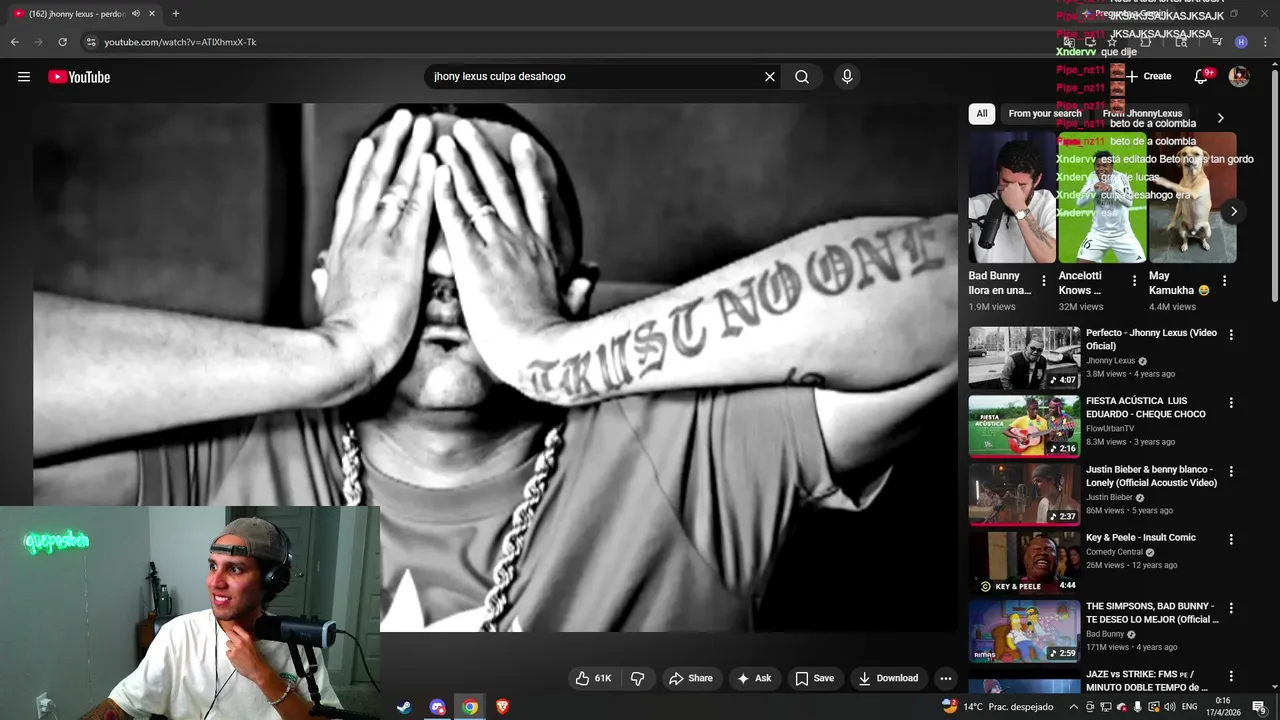The height and width of the screenshot is (720, 1280).
Task: Open Bad Bunny llora Short thumbnail
Action: (x=1011, y=198)
